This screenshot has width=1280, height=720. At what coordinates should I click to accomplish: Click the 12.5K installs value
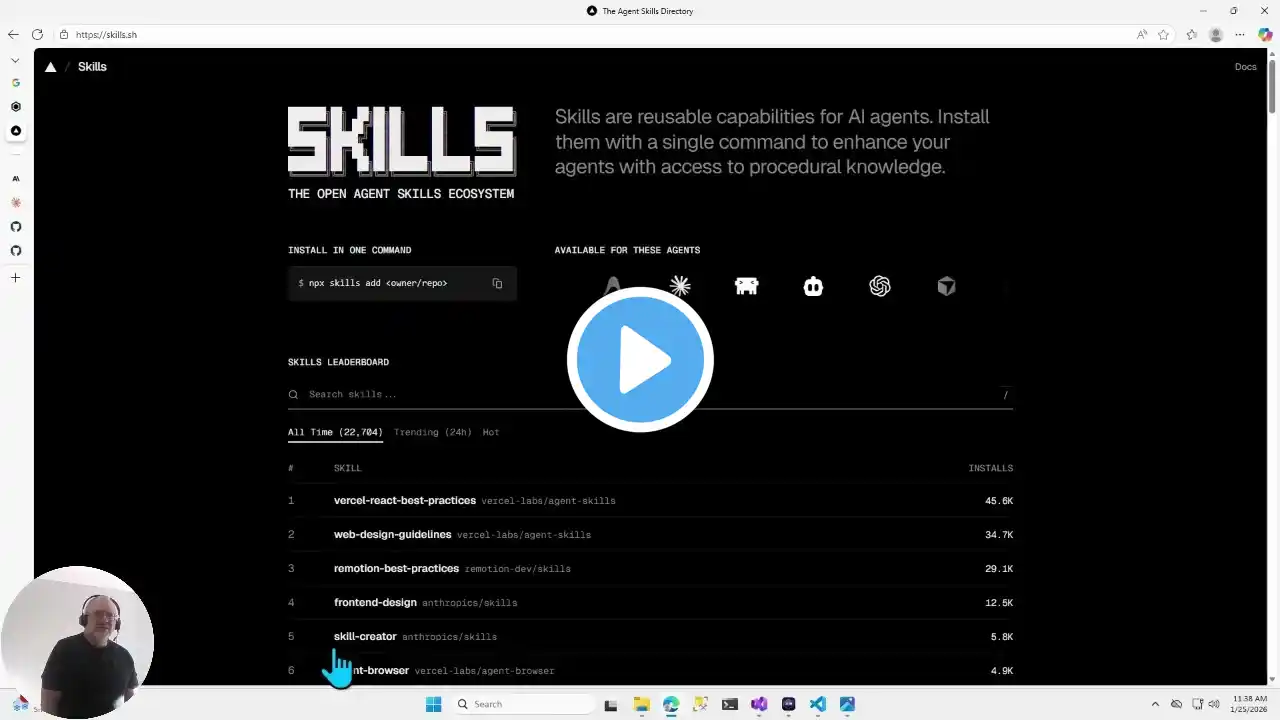coord(999,602)
